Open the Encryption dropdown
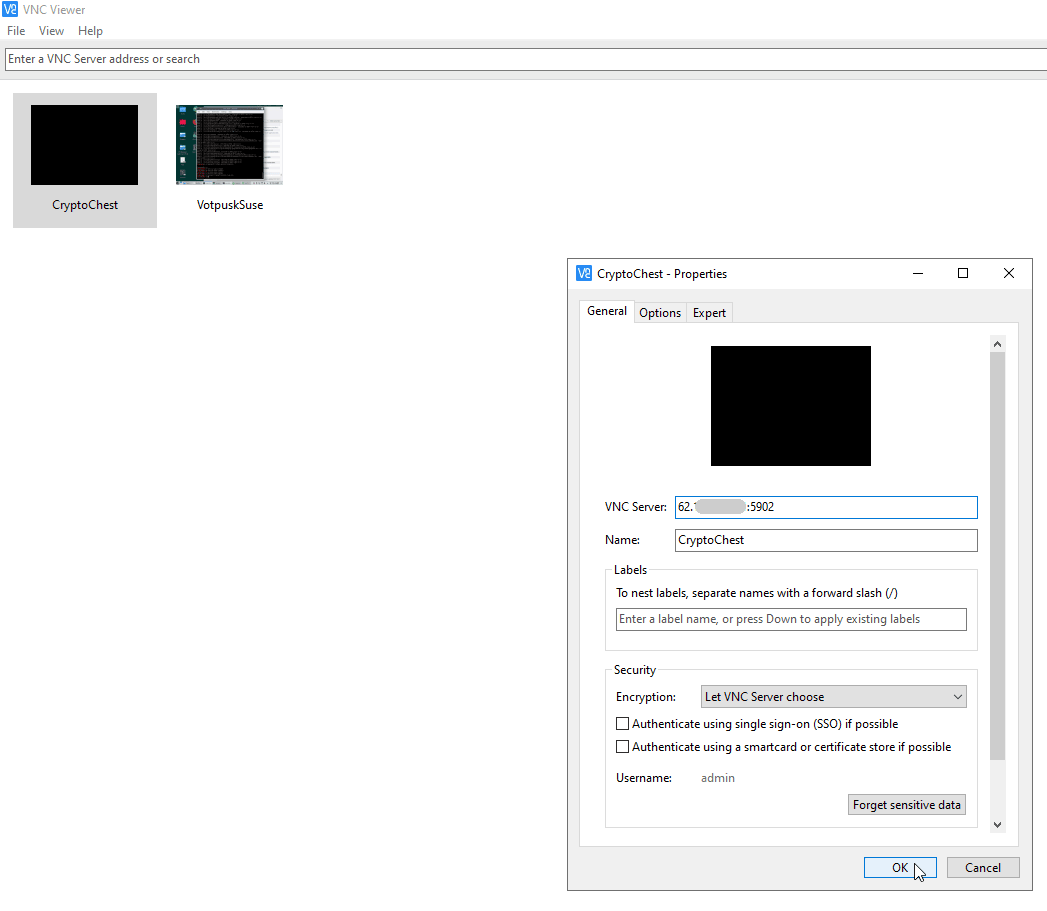This screenshot has width=1047, height=911. click(833, 697)
